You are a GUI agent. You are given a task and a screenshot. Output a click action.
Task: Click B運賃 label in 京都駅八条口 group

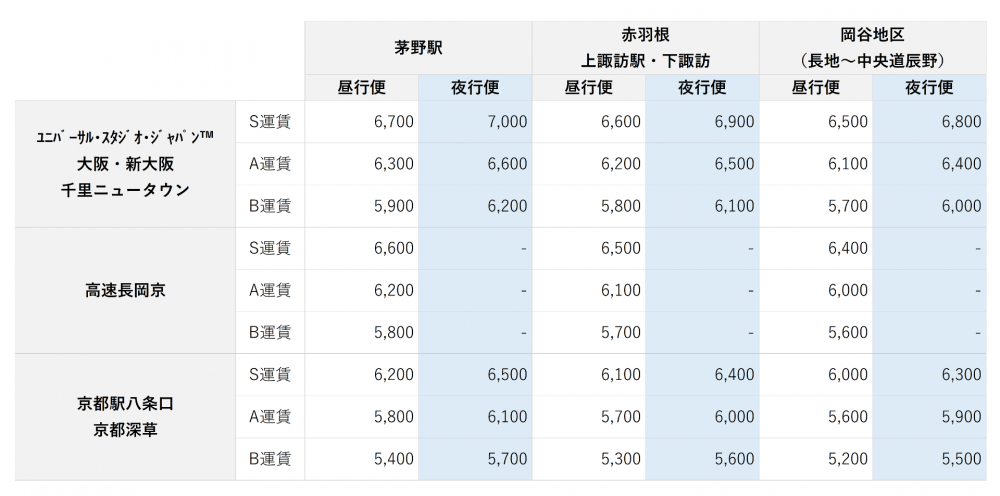(x=270, y=458)
